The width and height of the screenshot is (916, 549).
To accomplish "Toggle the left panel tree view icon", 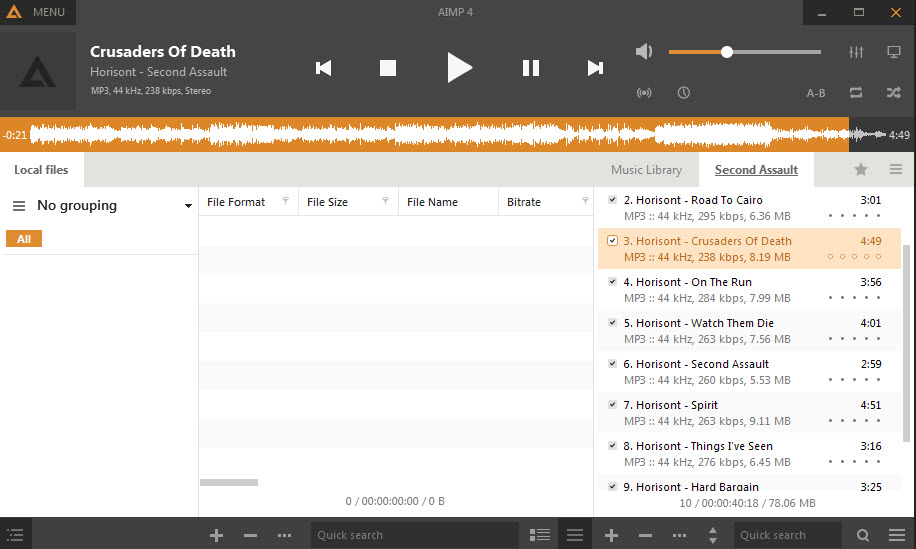I will (15, 534).
